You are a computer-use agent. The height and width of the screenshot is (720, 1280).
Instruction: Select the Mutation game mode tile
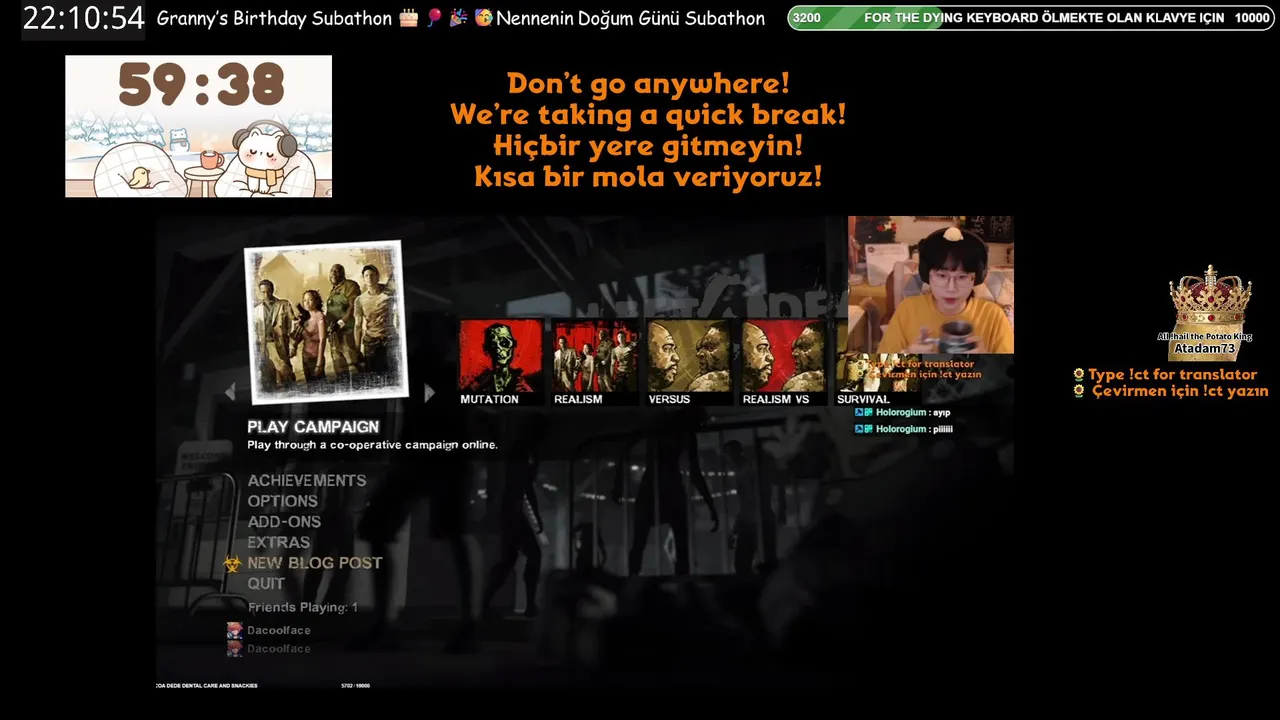click(500, 362)
